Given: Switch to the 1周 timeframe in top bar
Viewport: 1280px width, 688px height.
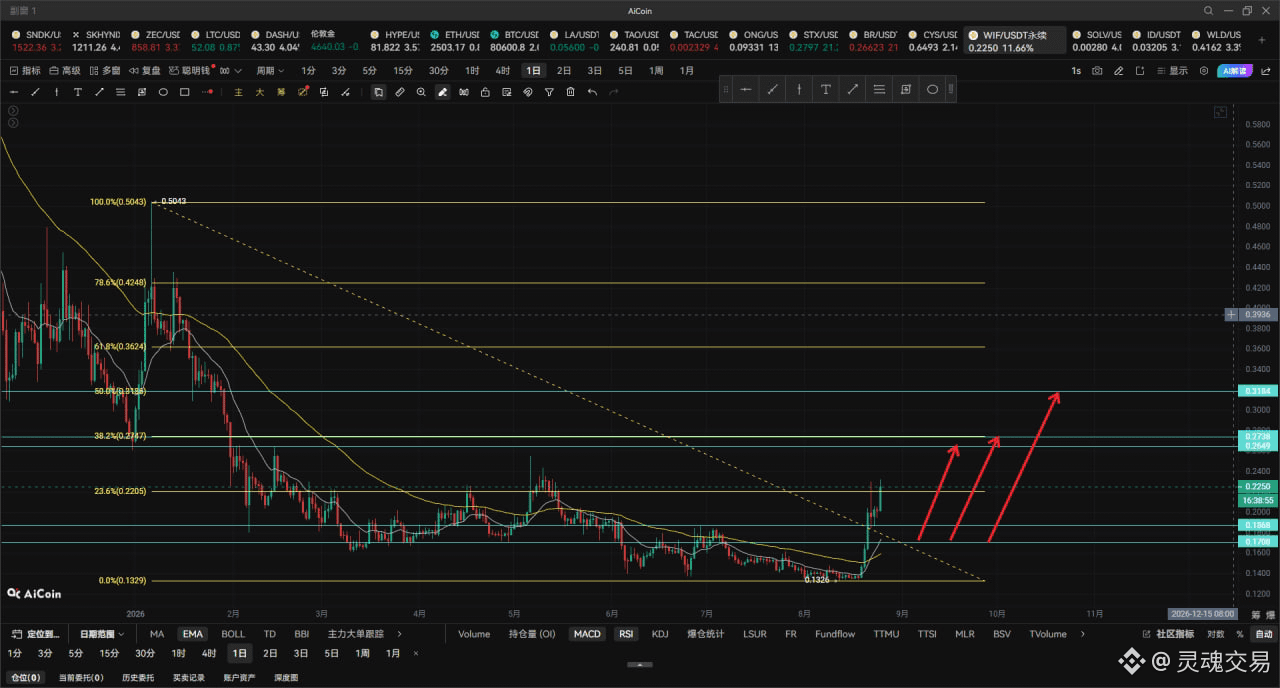Looking at the screenshot, I should click(656, 71).
